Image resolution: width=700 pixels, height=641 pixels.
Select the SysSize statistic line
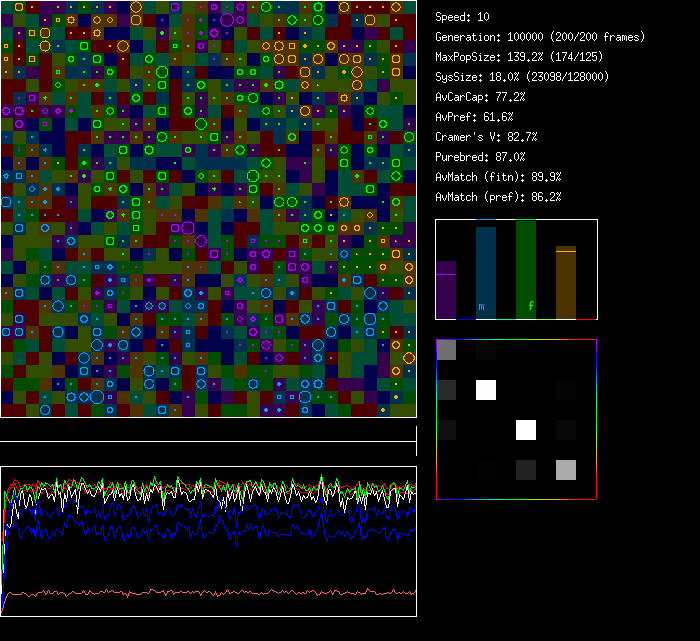click(522, 77)
